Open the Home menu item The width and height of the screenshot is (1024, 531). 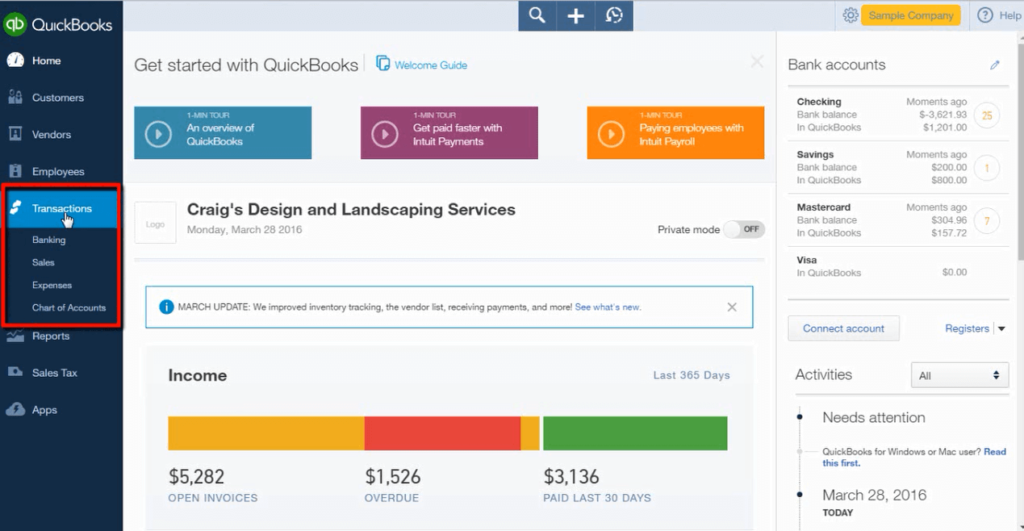(46, 60)
